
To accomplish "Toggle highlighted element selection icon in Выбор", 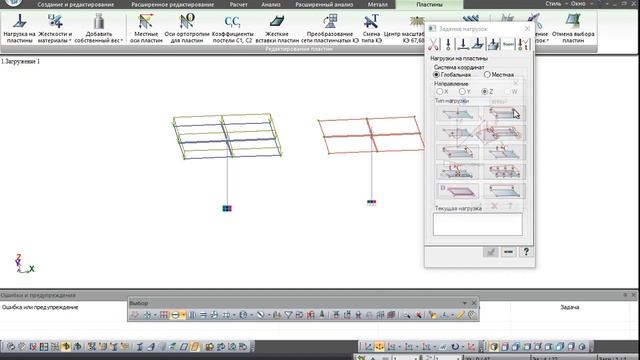I will click(x=176, y=315).
